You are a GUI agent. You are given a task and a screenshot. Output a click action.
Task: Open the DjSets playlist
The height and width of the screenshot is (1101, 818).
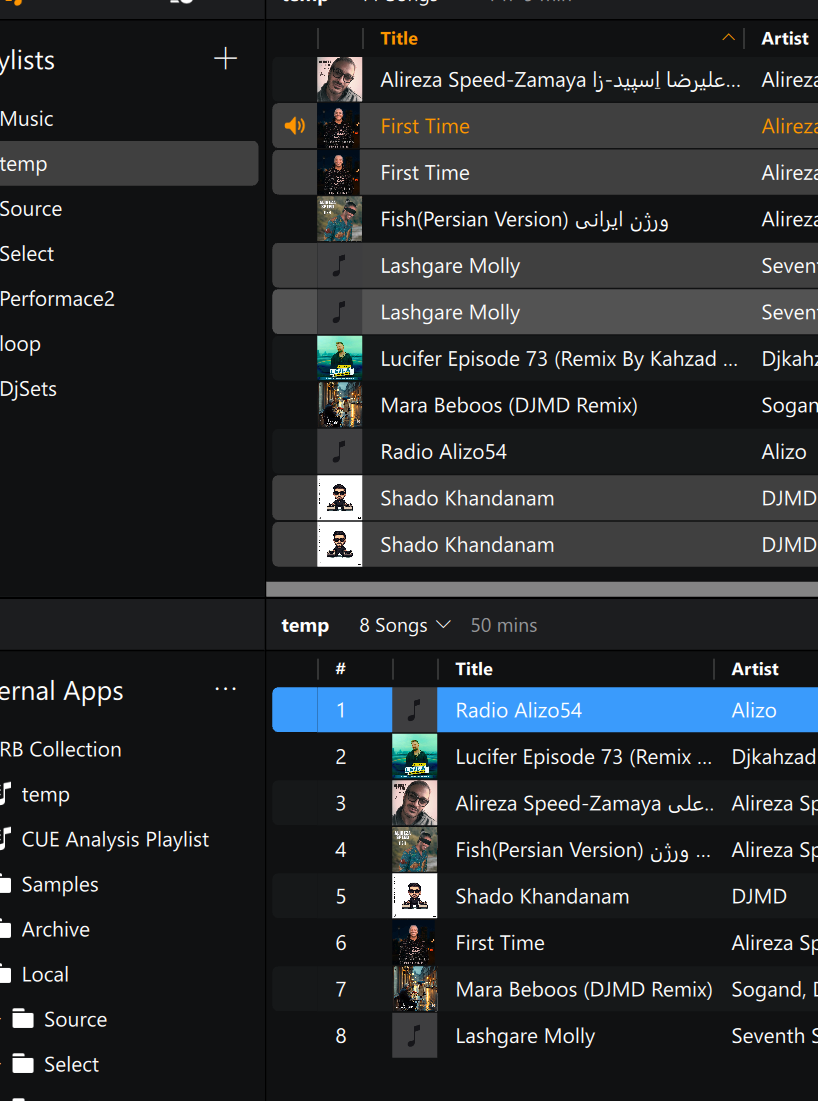coord(29,389)
